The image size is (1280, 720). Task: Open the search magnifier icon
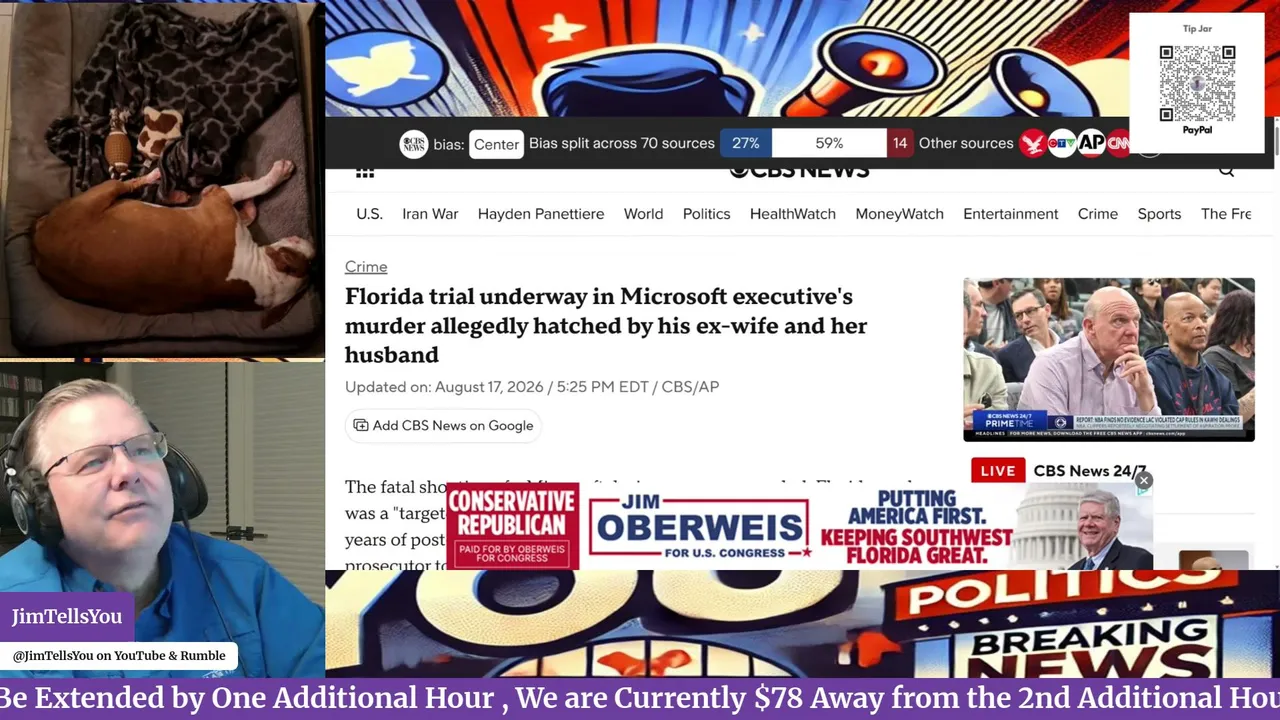pyautogui.click(x=1226, y=171)
